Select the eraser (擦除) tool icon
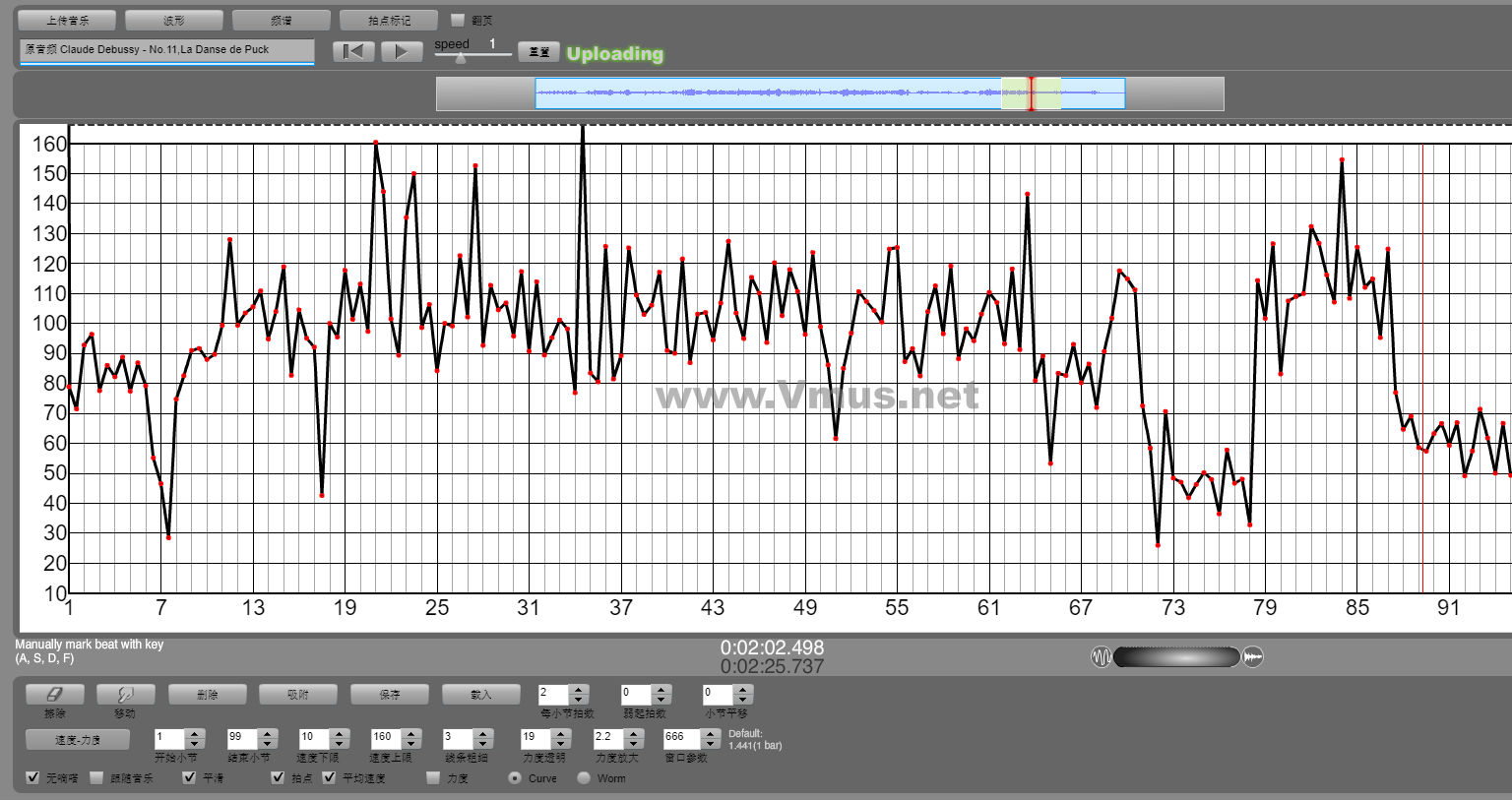The height and width of the screenshot is (800, 1512). (x=54, y=695)
